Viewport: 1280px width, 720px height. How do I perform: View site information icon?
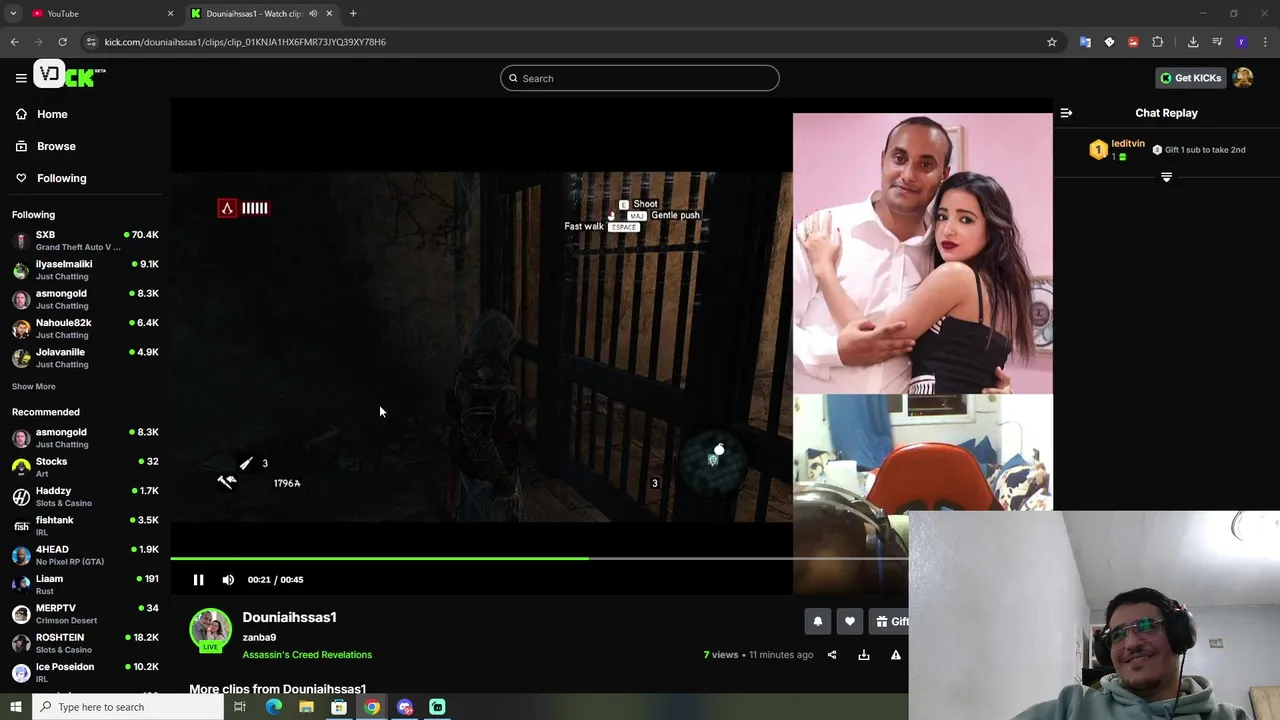click(x=91, y=42)
